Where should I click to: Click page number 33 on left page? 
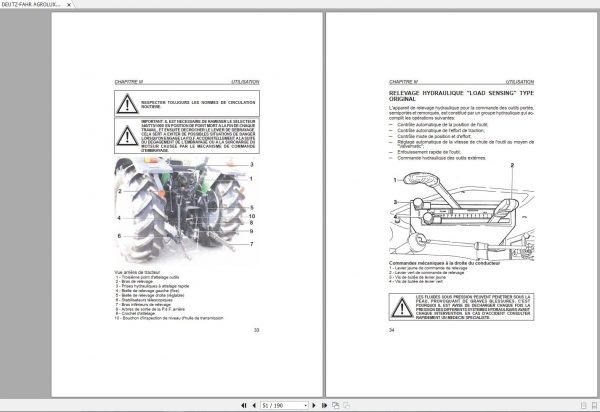(256, 330)
